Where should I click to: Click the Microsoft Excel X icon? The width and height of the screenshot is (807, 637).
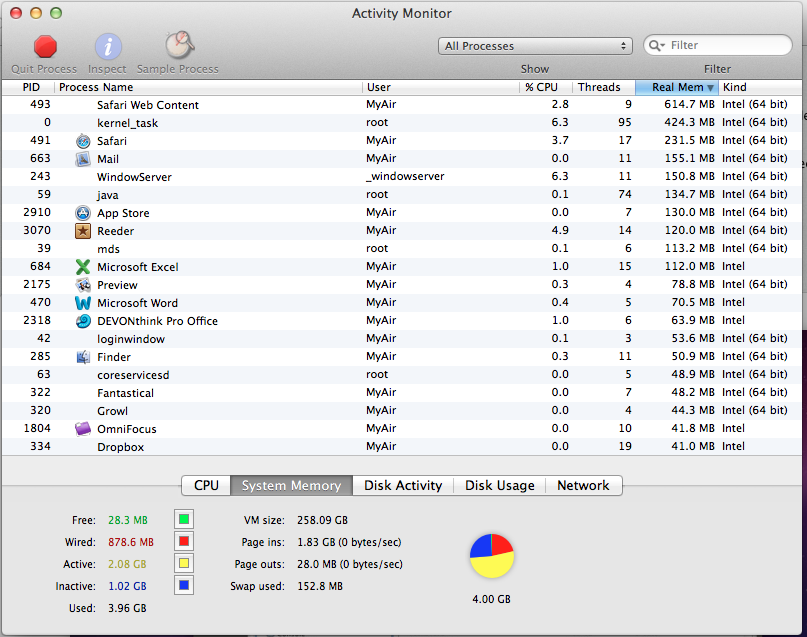(x=83, y=267)
